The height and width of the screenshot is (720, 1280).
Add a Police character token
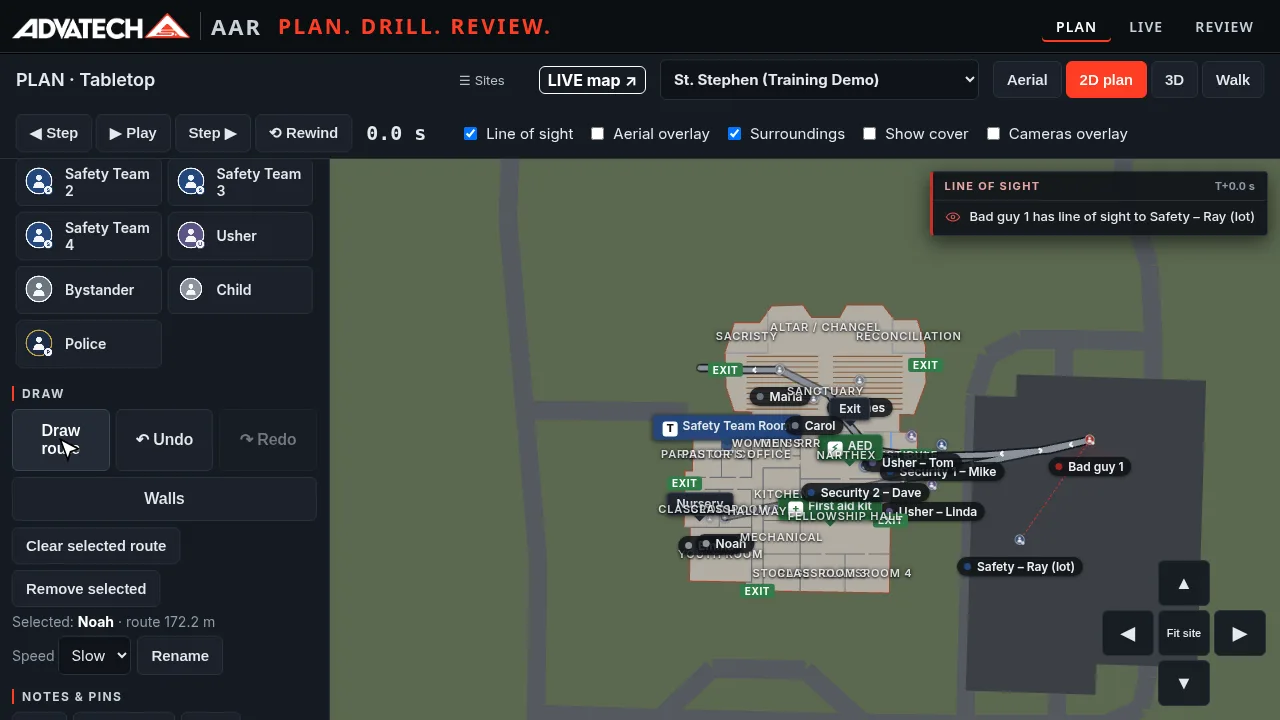(88, 344)
